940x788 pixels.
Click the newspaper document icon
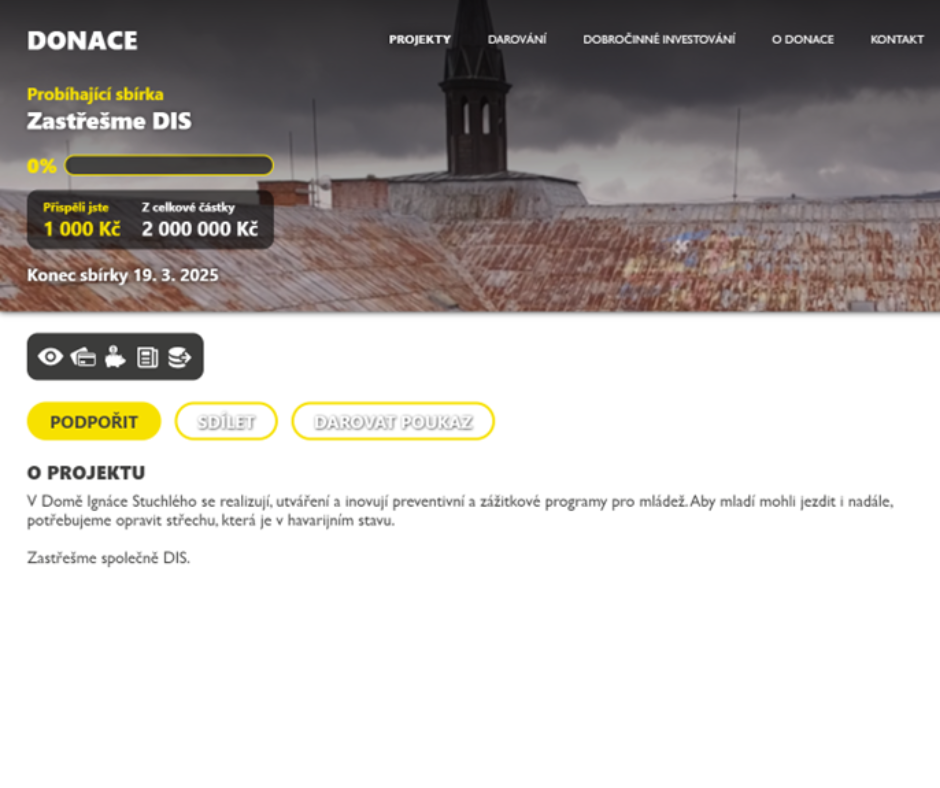click(x=147, y=357)
